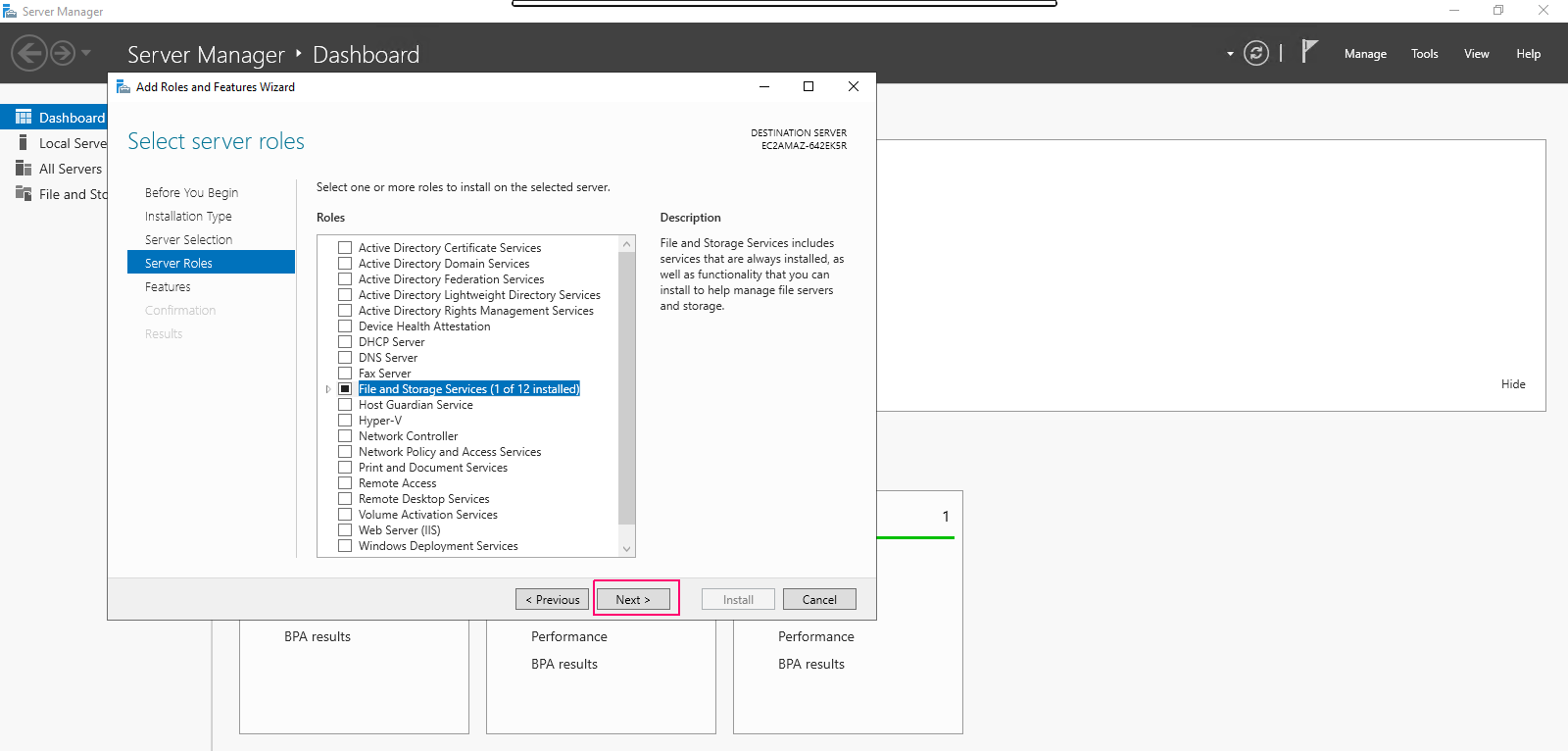Click the wizard title bar icon
Viewport: 1568px width, 751px height.
click(123, 86)
